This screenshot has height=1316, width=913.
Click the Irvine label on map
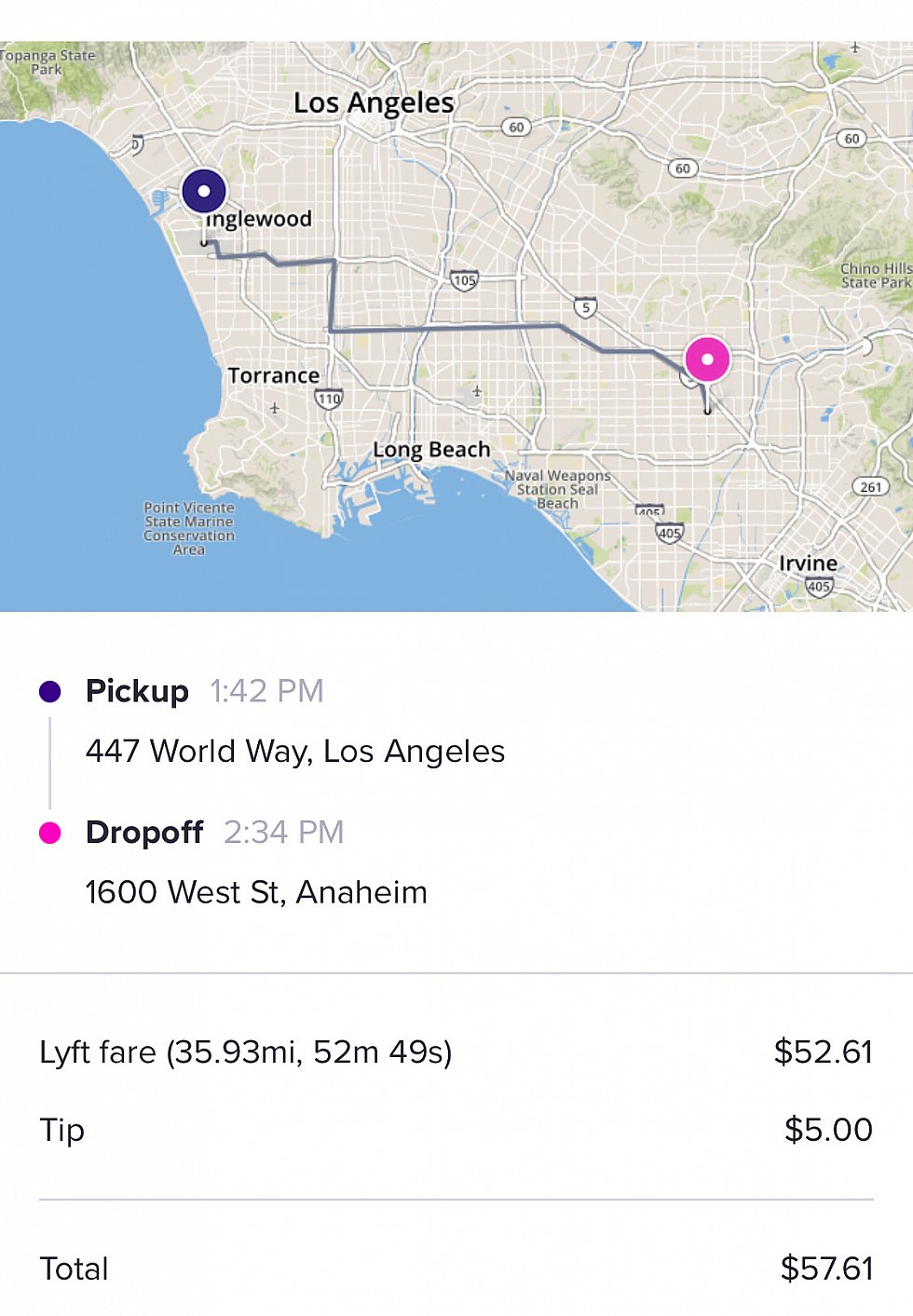(x=808, y=563)
